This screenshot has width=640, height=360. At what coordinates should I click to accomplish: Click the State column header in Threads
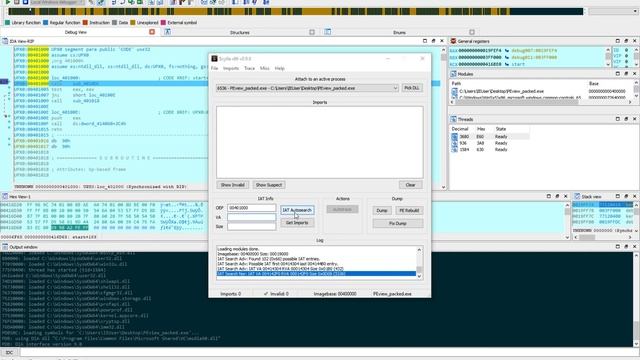(501, 129)
